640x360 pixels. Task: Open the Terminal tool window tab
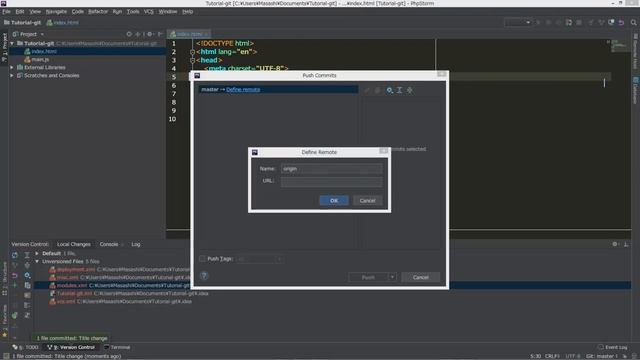click(x=117, y=347)
